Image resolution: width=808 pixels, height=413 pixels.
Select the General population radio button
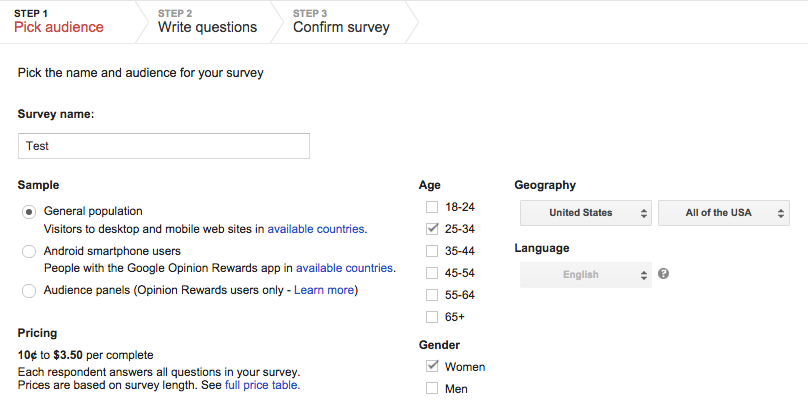pyautogui.click(x=29, y=211)
